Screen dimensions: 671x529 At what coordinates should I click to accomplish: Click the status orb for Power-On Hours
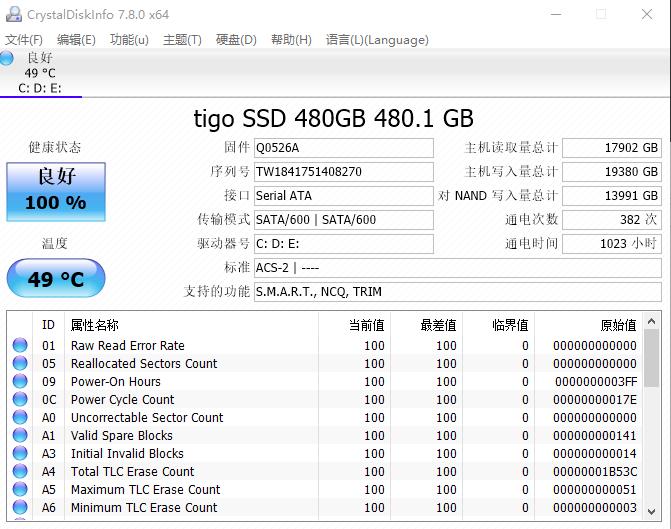pos(20,381)
